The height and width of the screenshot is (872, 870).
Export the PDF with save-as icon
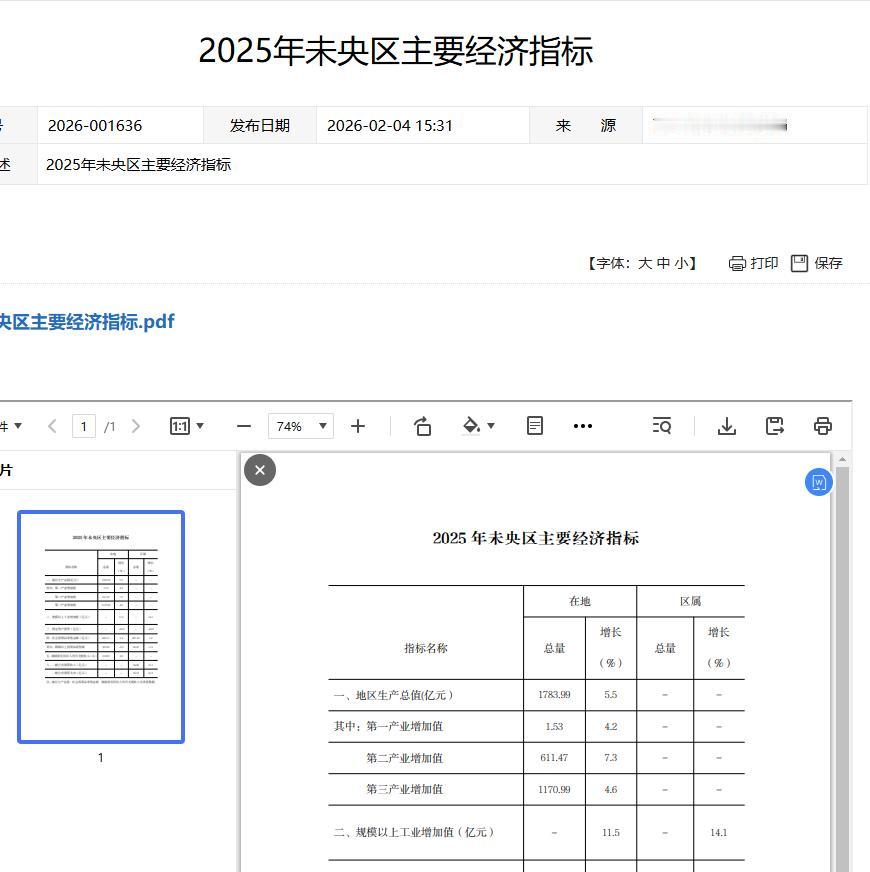(x=774, y=425)
